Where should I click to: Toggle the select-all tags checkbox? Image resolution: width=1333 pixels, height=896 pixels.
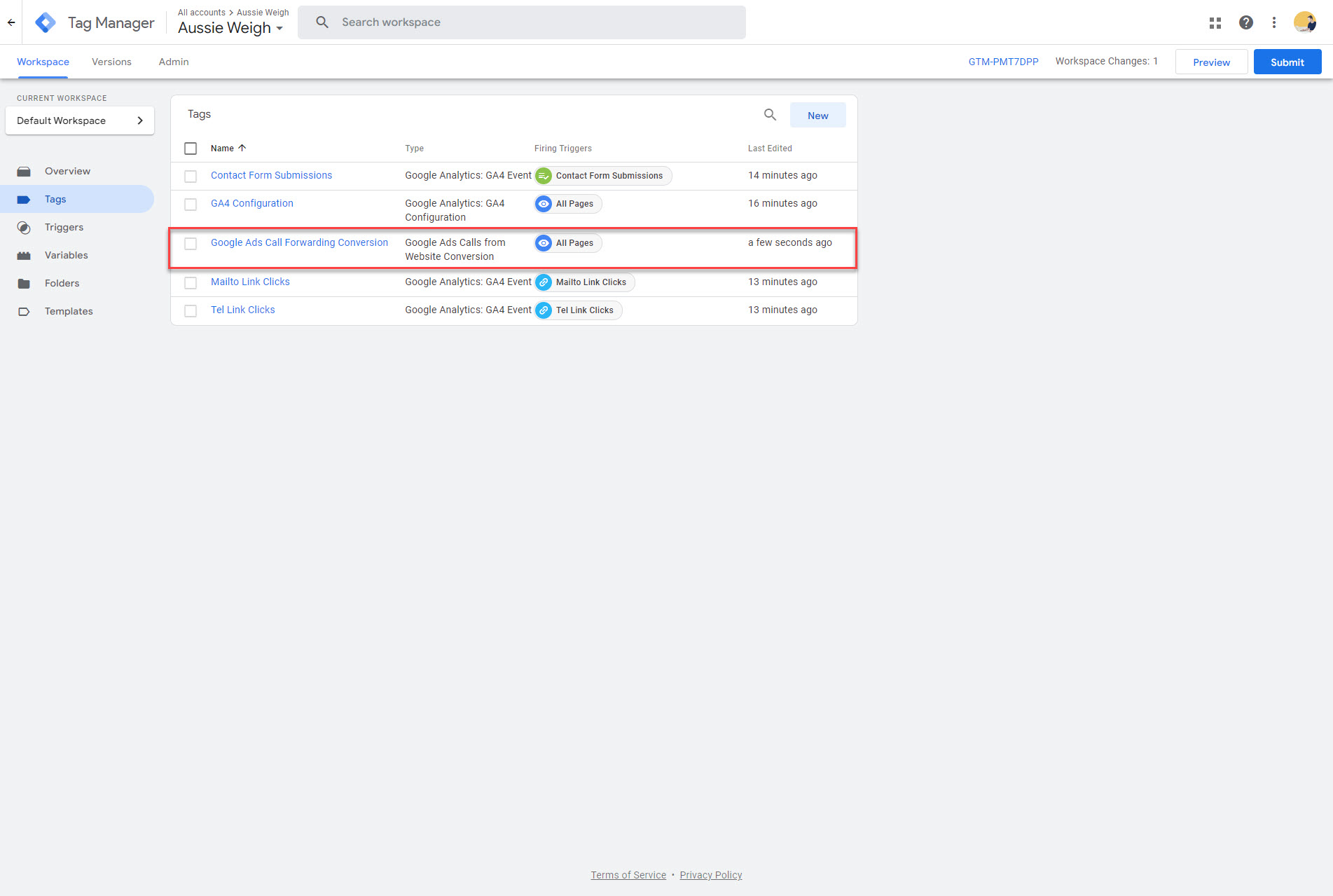pos(191,149)
